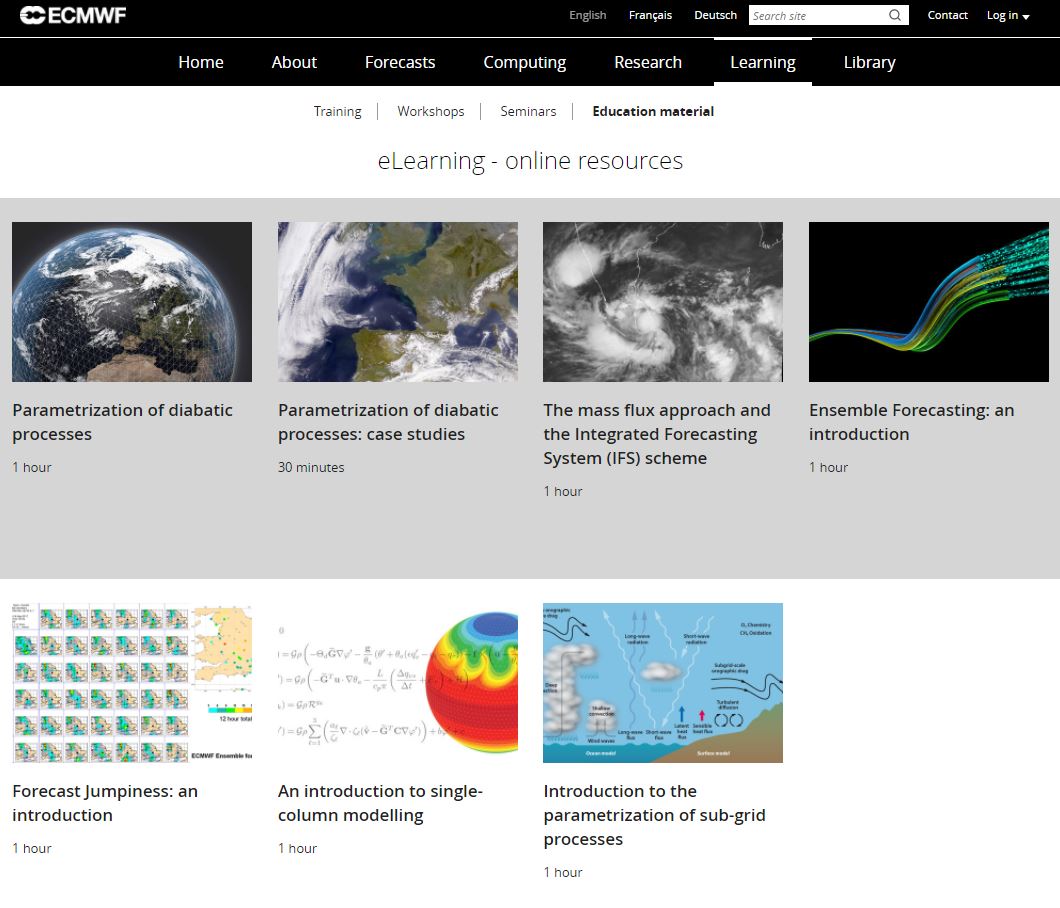This screenshot has width=1060, height=908.
Task: Open 'The mass flux approach' course title
Action: (x=657, y=434)
